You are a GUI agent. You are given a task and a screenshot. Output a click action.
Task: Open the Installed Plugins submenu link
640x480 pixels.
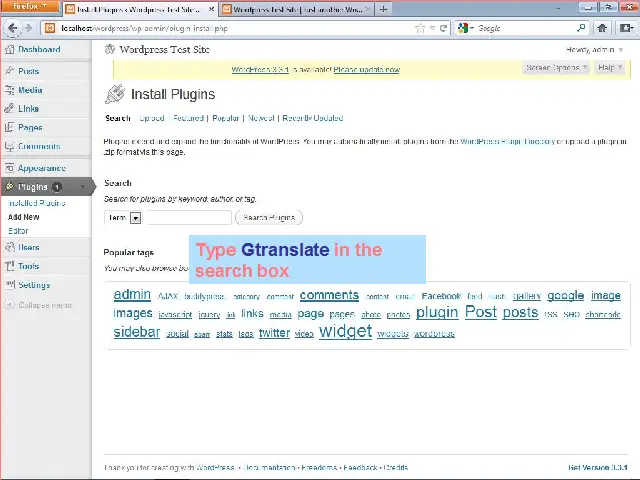[x=36, y=203]
